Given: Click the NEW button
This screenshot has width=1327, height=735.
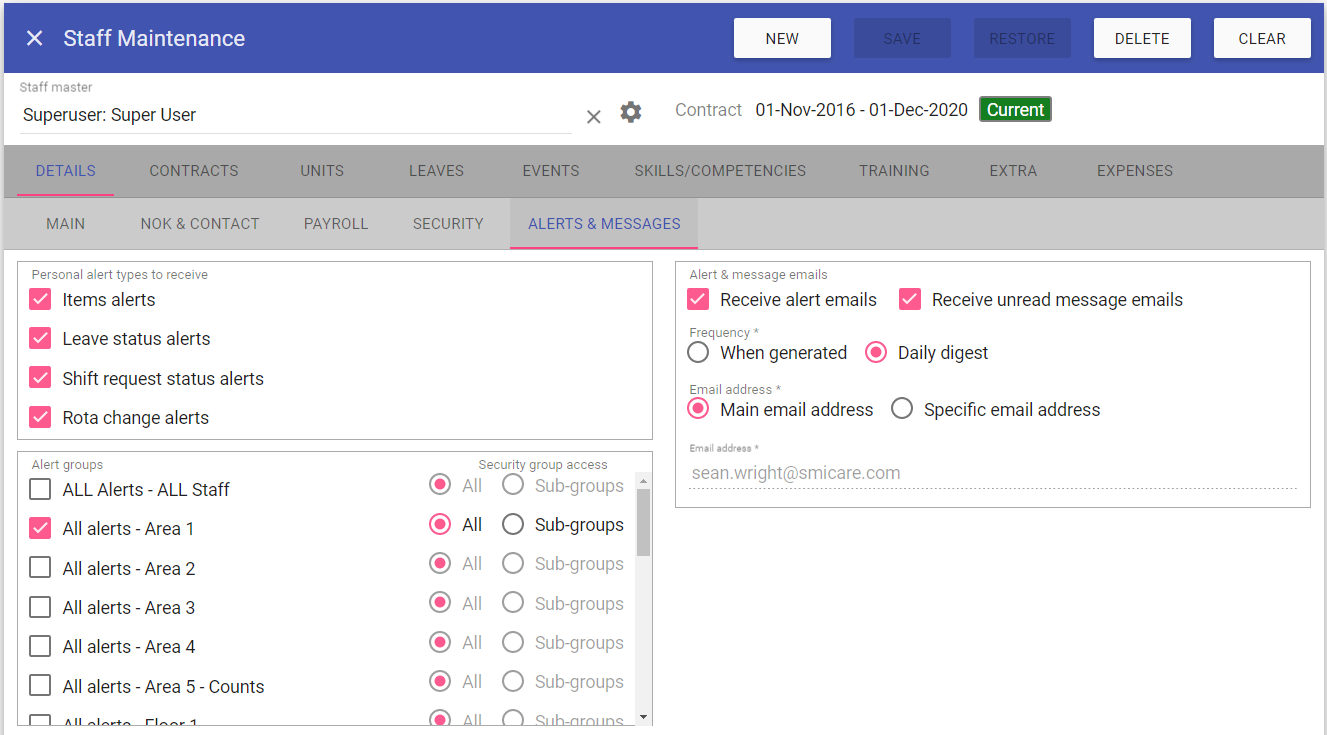Looking at the screenshot, I should coord(782,39).
